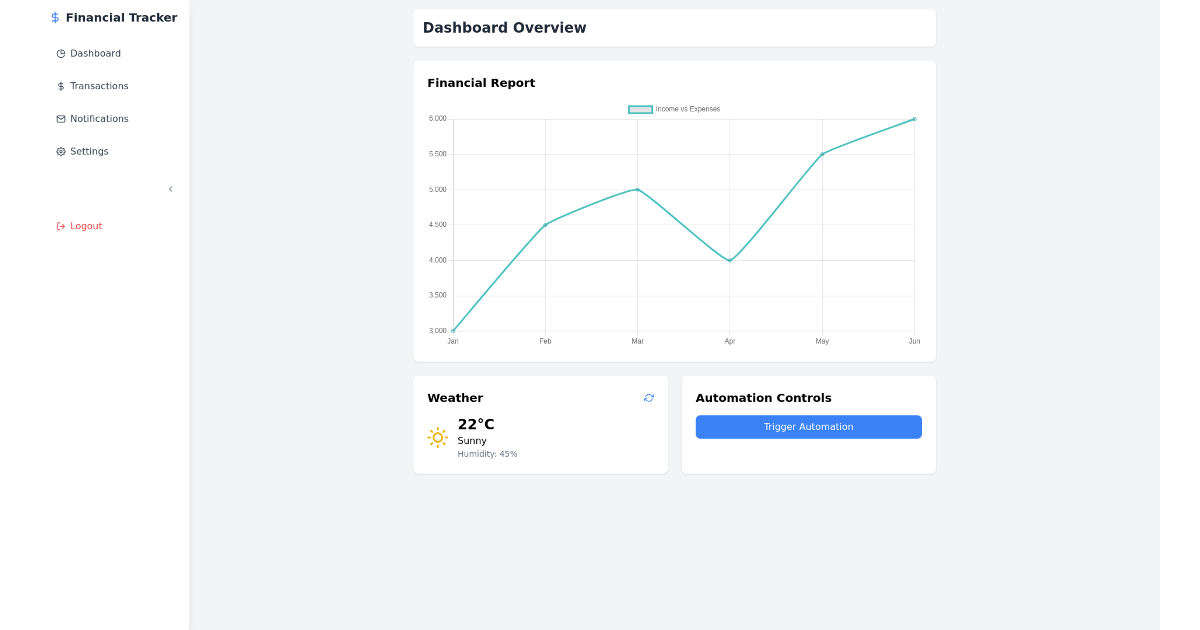Select the Notifications sidebar entry
Viewport: 1200px width, 630px height.
[99, 118]
